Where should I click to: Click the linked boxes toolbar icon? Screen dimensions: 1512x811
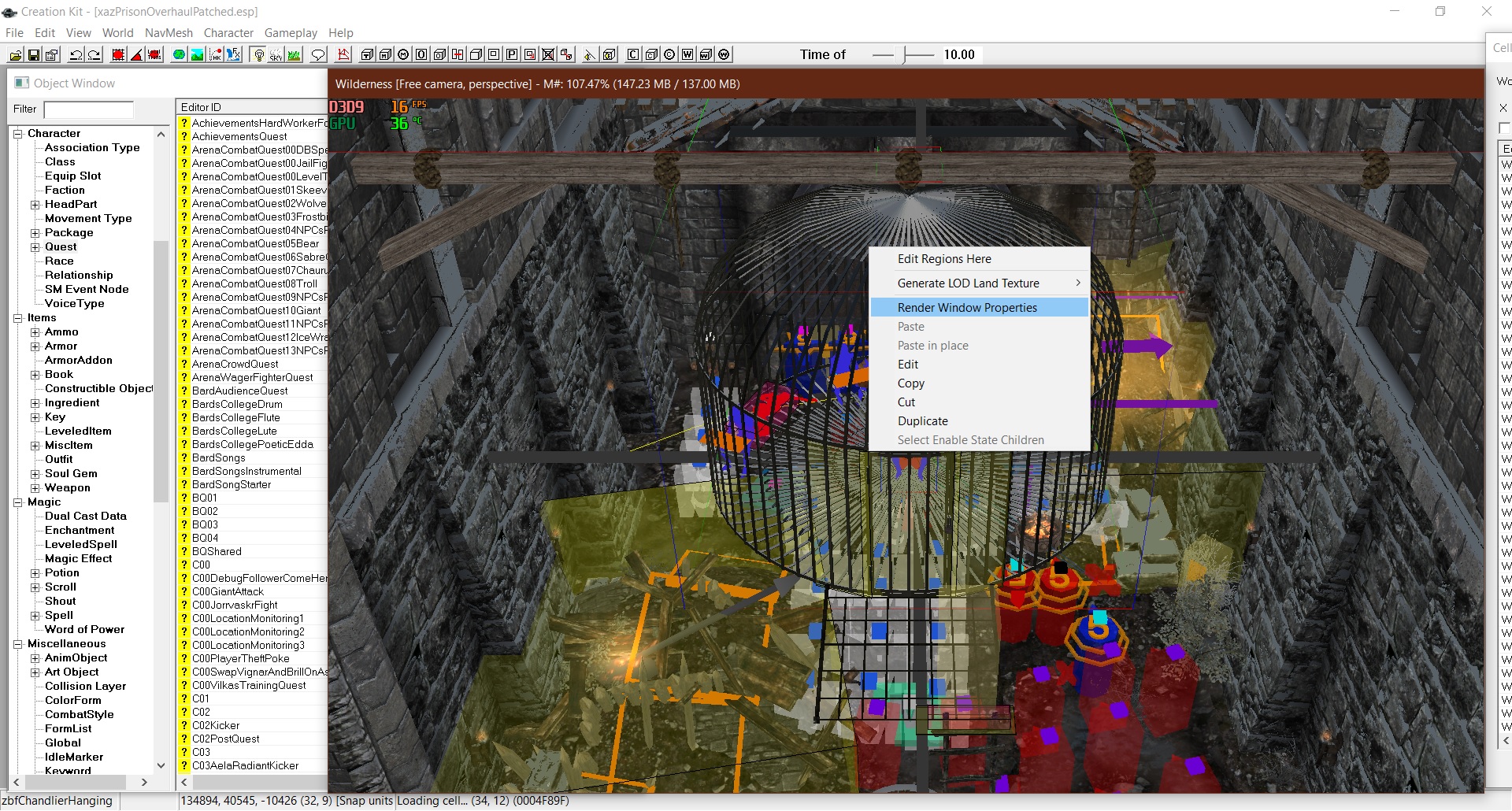coord(566,54)
